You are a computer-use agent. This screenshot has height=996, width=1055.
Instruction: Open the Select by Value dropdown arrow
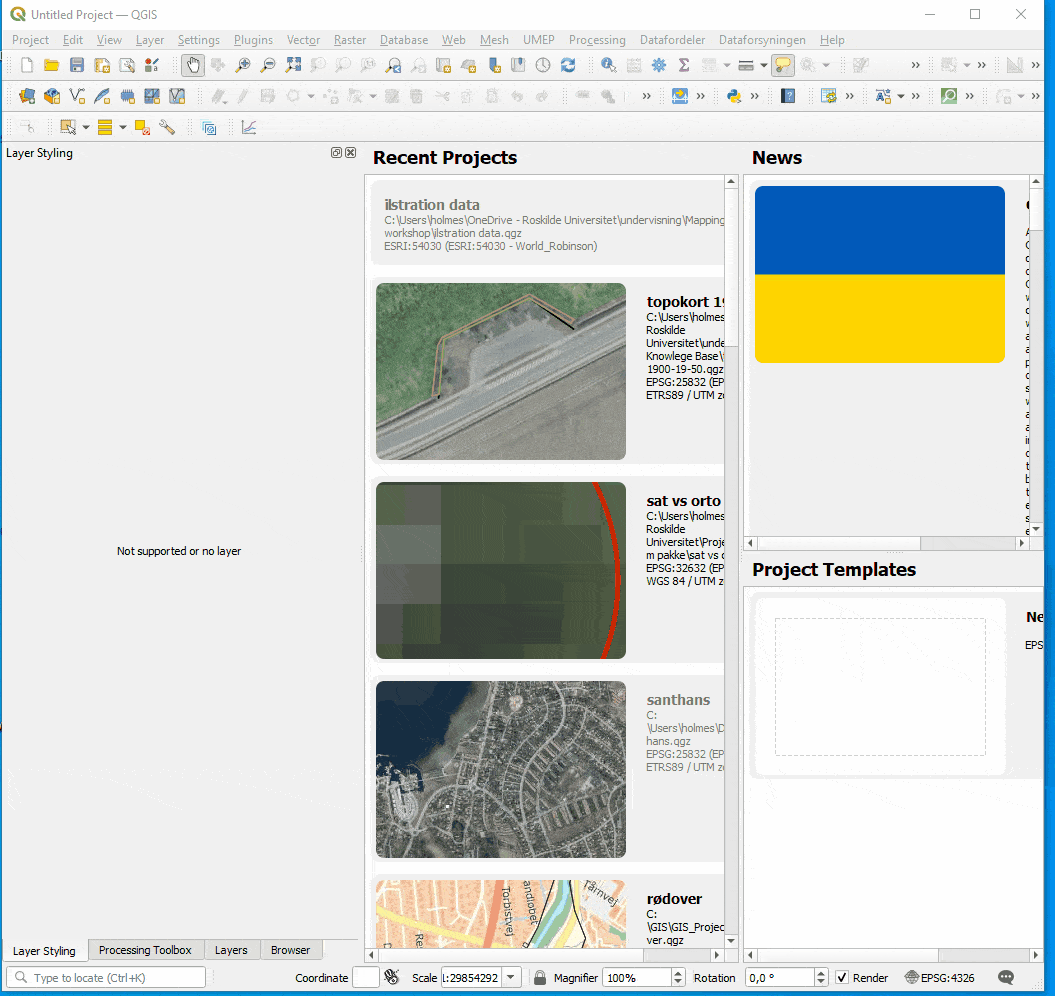122,127
